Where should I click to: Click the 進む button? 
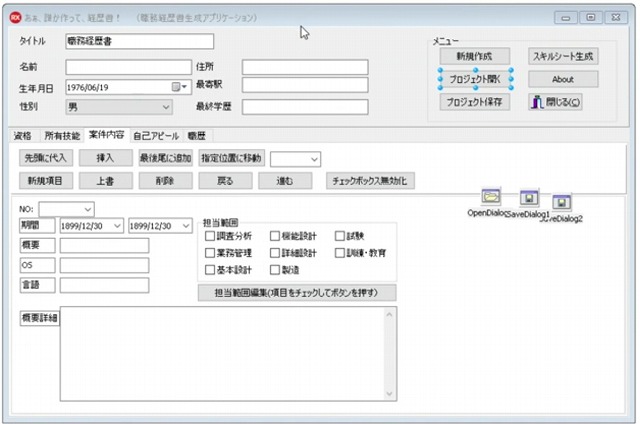point(285,181)
